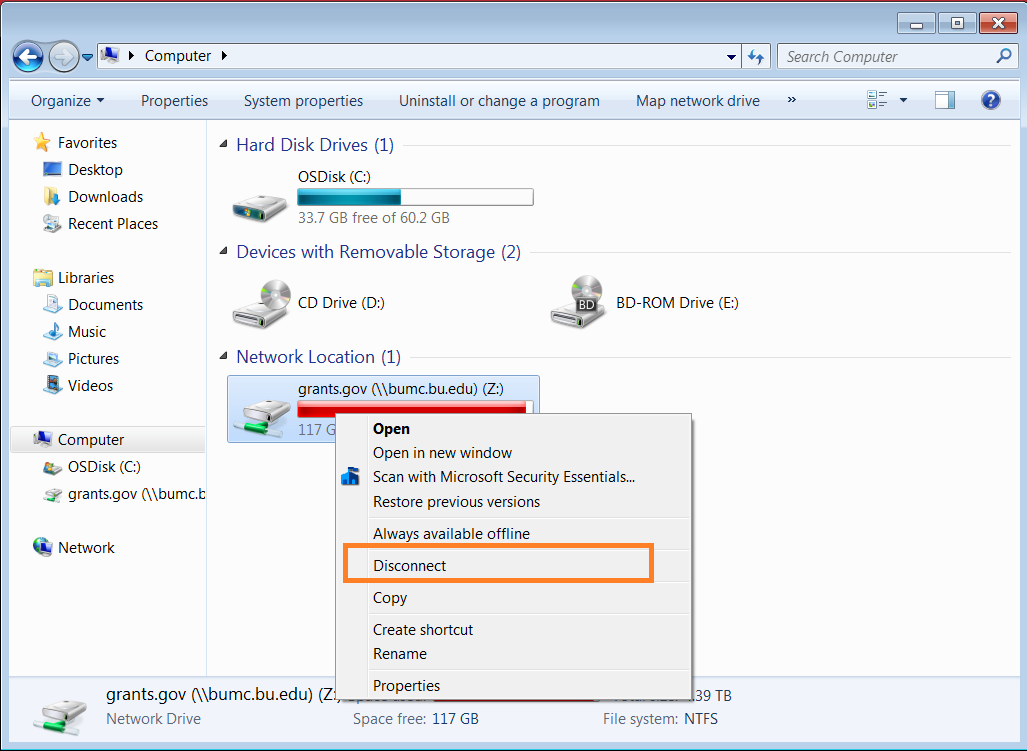Click the Change your view icon
The width and height of the screenshot is (1027, 751).
click(877, 100)
